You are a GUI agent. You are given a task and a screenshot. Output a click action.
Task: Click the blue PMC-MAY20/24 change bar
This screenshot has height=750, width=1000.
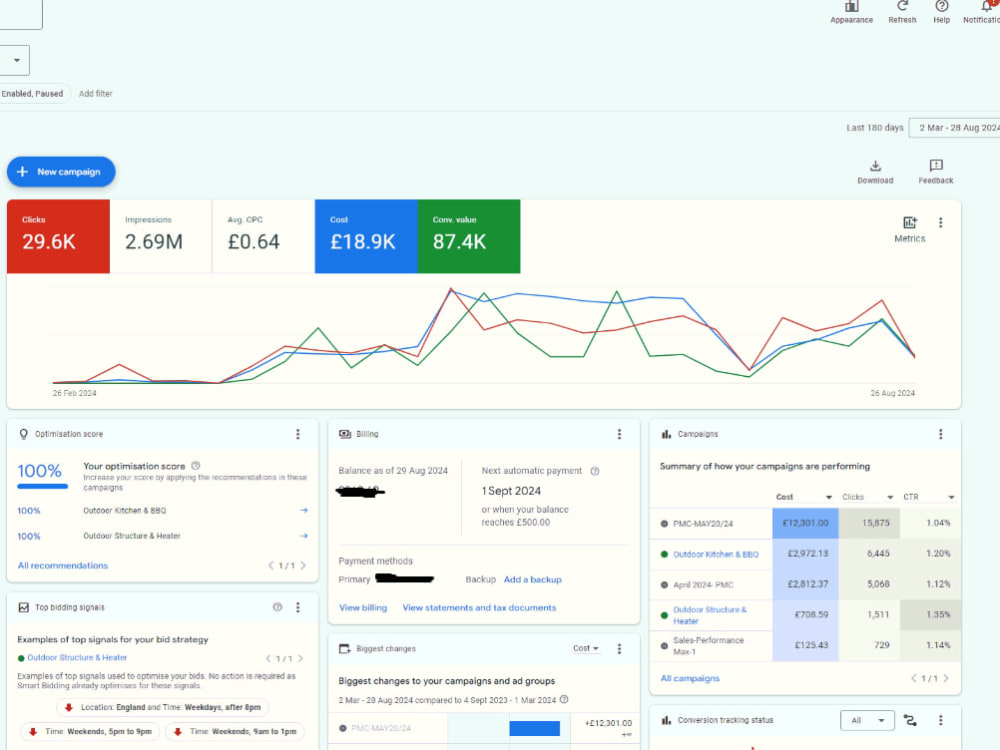pos(534,728)
